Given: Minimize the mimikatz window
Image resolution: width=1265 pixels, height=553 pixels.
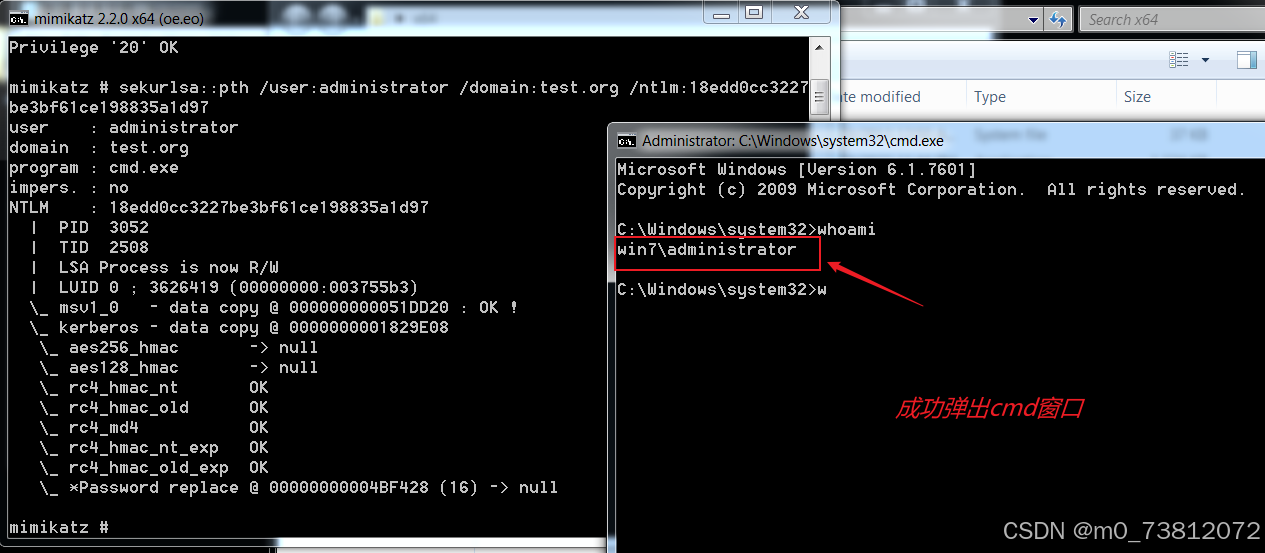Looking at the screenshot, I should pyautogui.click(x=722, y=13).
